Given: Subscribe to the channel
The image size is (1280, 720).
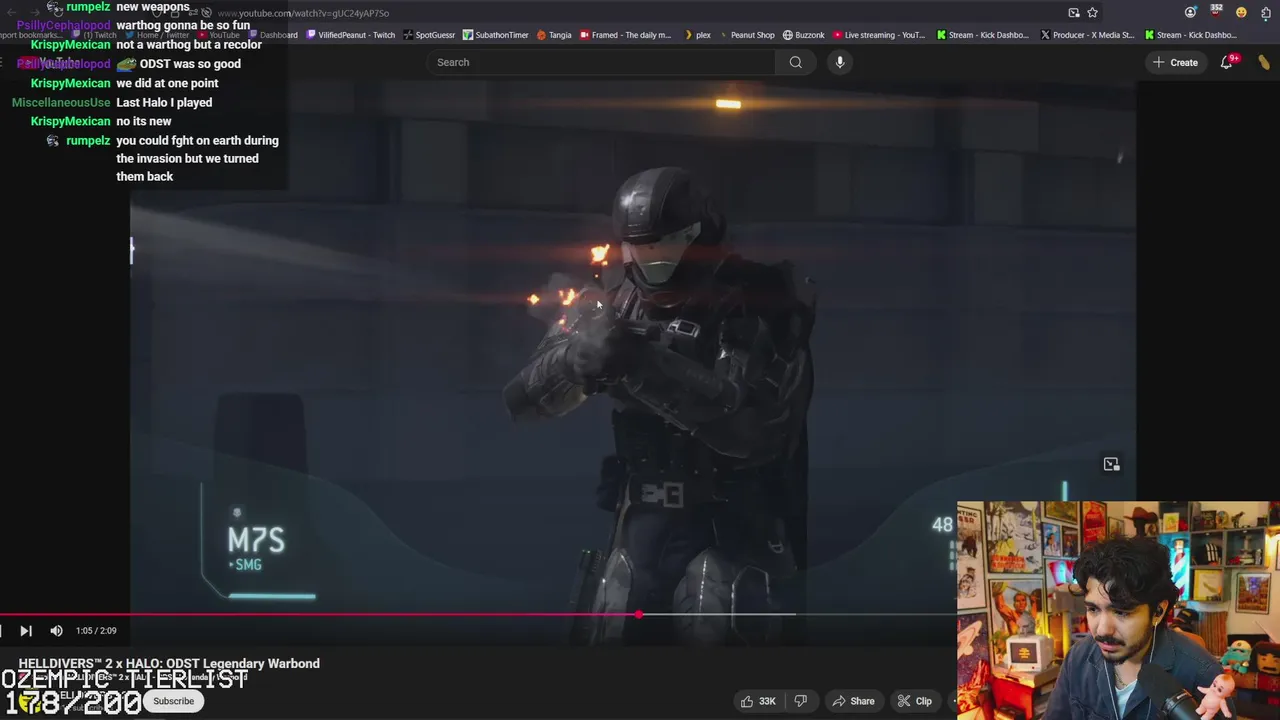Looking at the screenshot, I should click(173, 701).
